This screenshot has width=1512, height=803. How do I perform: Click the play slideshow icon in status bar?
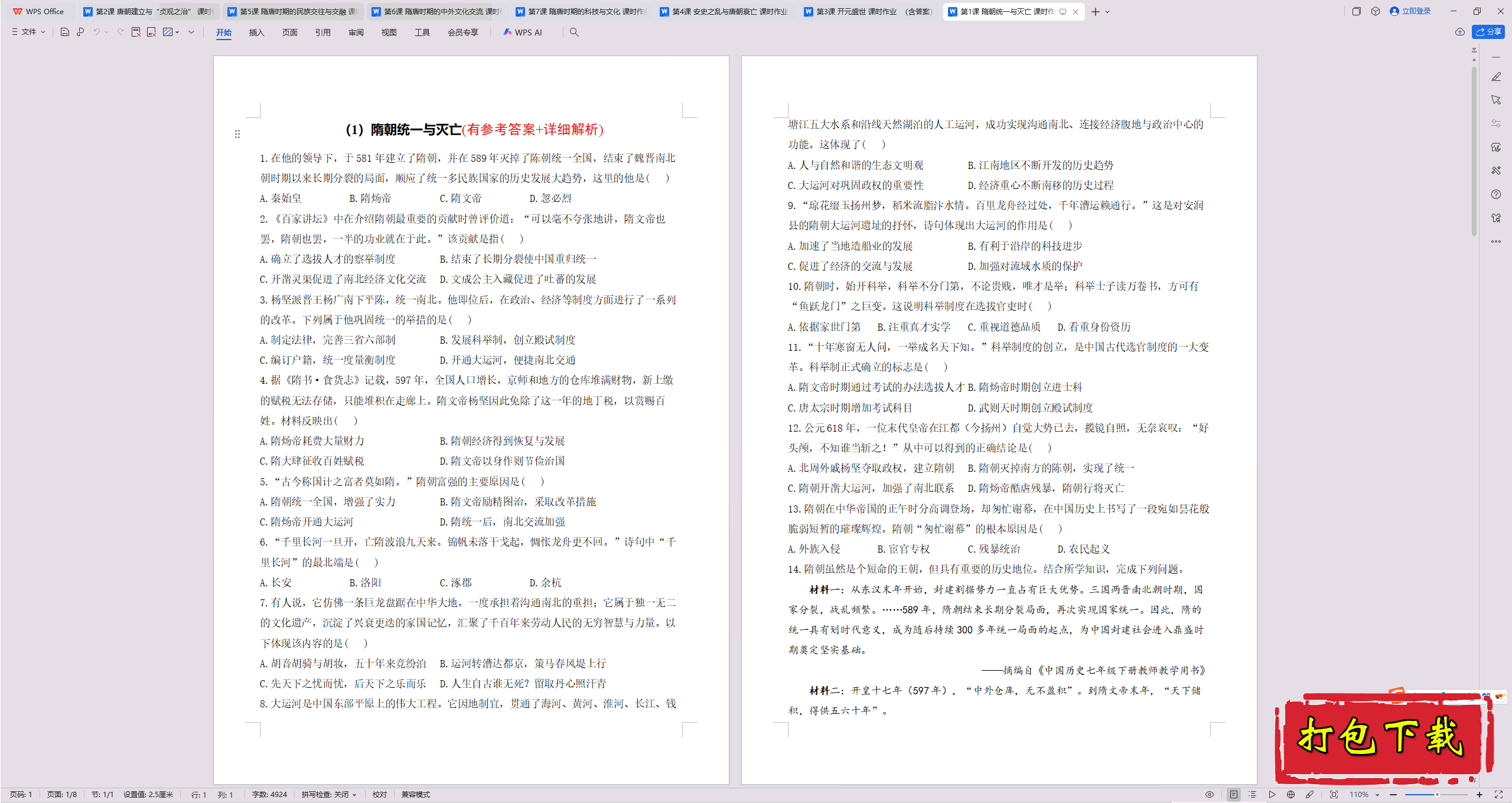[1272, 795]
